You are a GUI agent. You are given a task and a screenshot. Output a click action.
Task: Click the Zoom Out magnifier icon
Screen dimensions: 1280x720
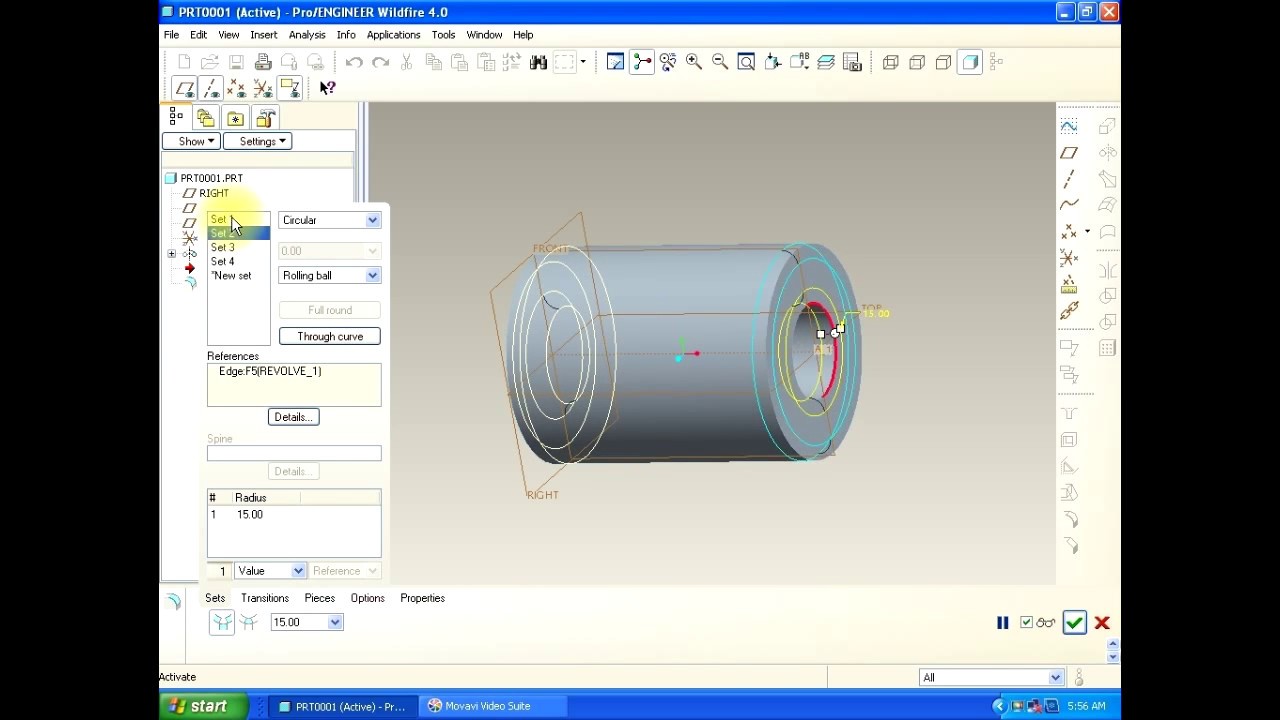point(720,62)
